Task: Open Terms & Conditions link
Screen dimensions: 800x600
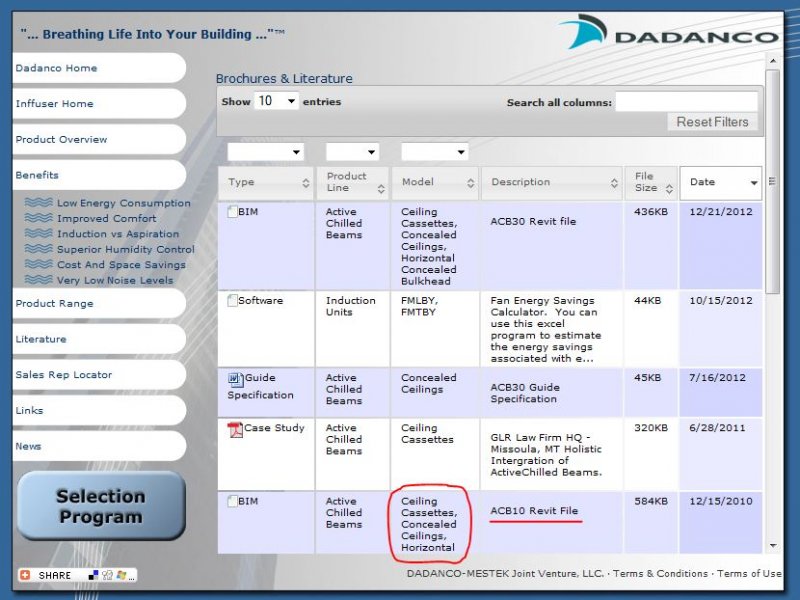Action: (660, 573)
